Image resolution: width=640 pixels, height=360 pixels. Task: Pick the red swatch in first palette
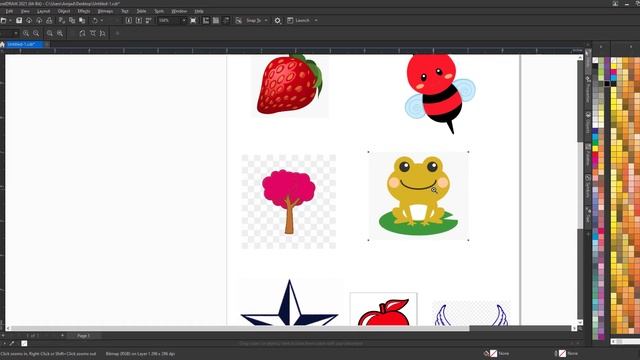point(595,155)
